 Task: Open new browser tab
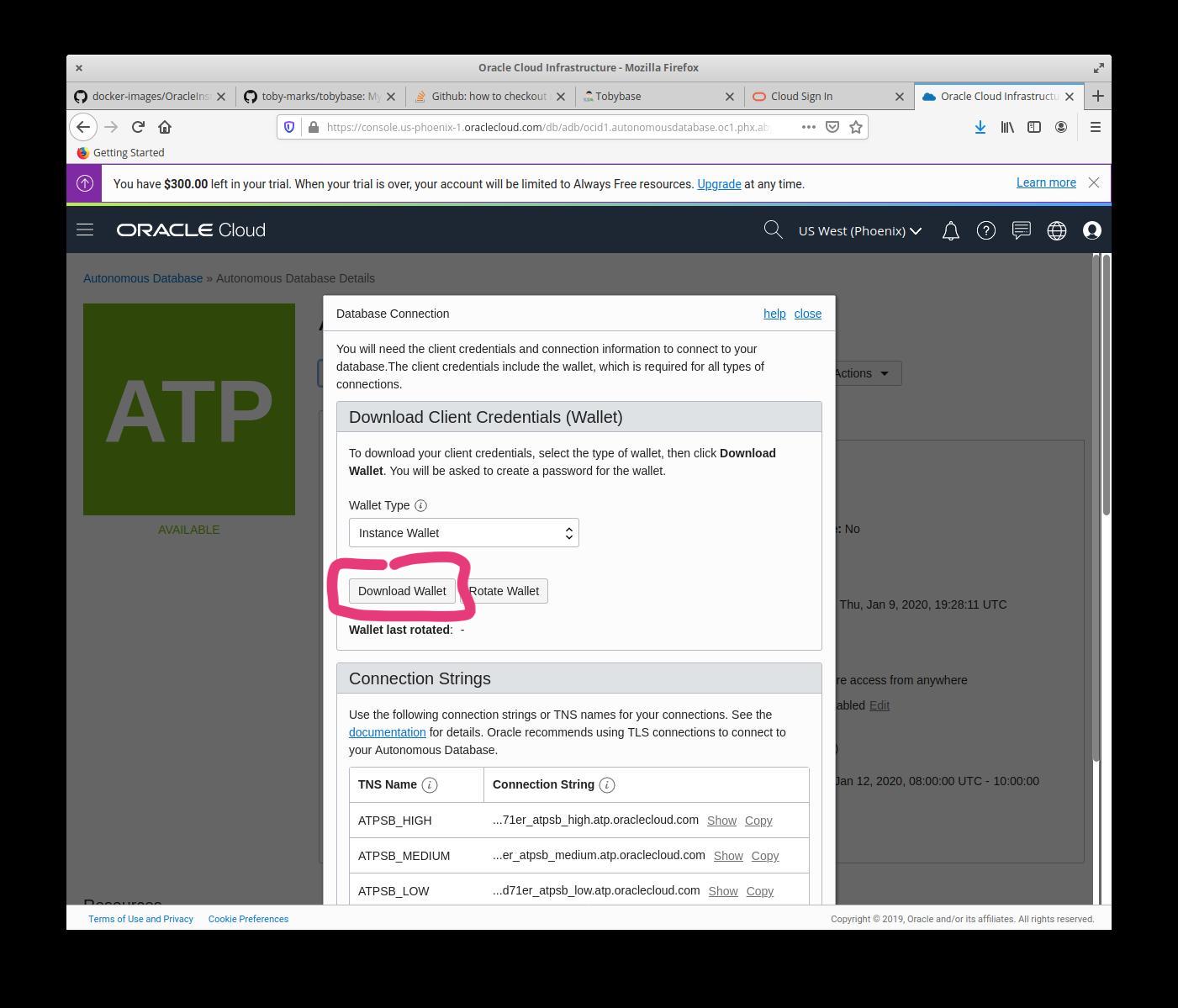1097,96
